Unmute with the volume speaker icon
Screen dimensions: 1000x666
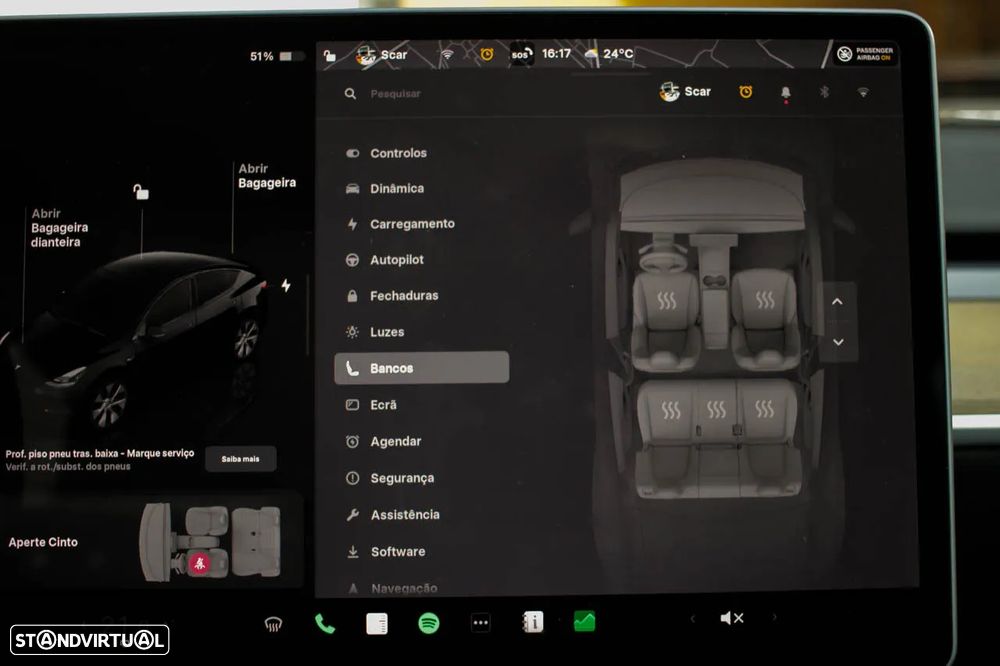(x=732, y=618)
